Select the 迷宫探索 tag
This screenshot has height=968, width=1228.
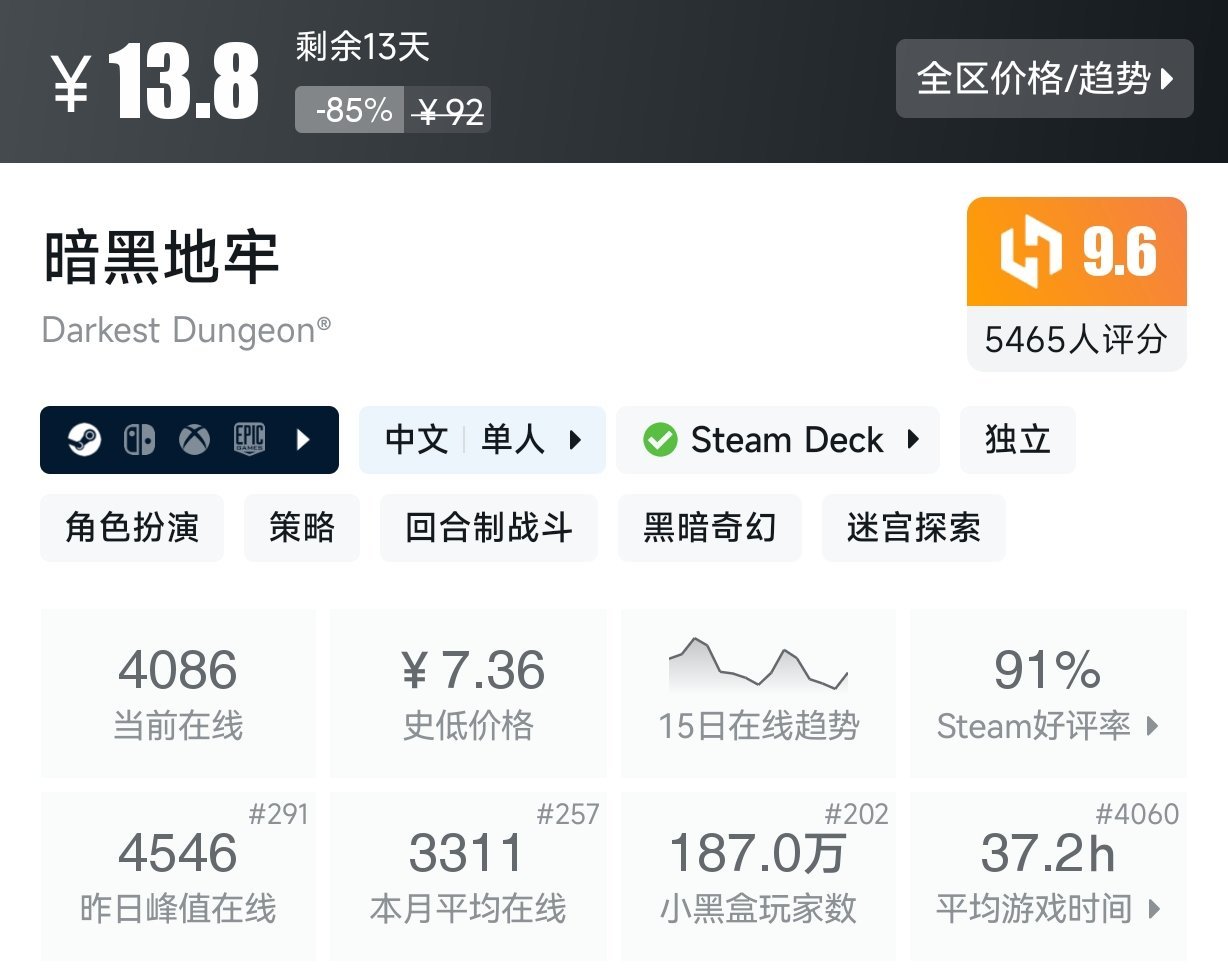(914, 528)
